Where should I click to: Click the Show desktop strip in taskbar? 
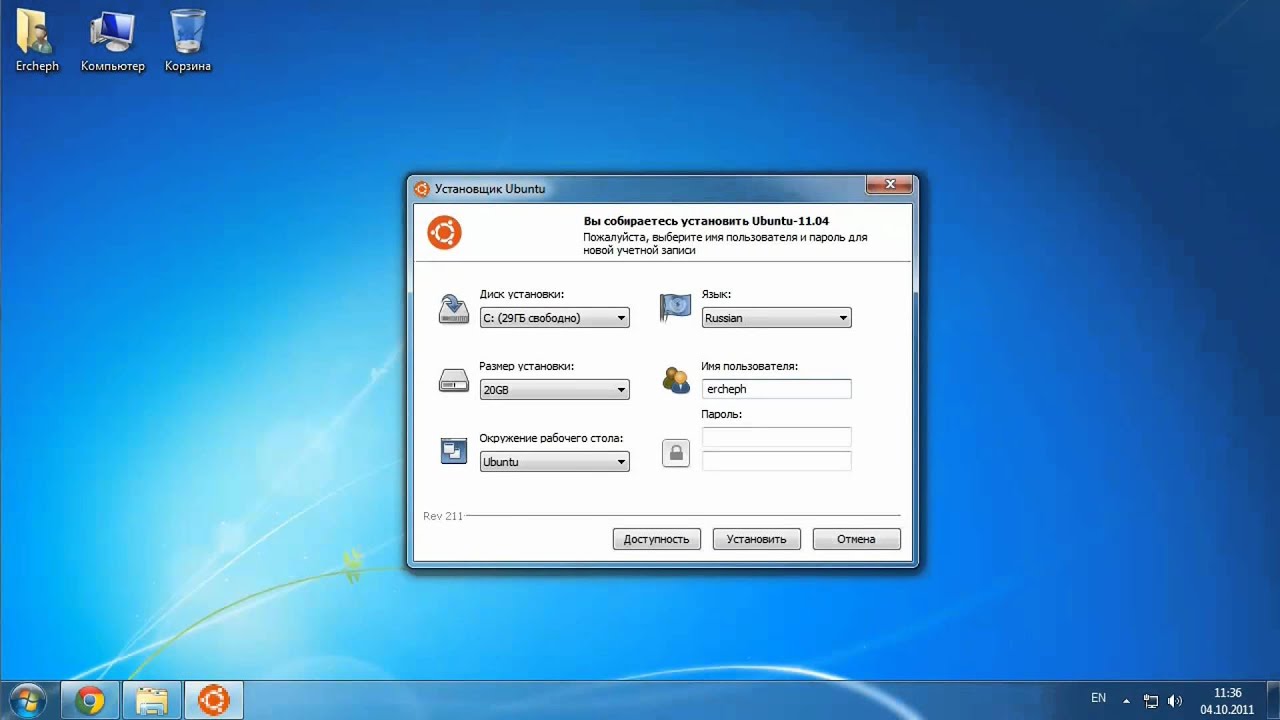pos(1272,700)
